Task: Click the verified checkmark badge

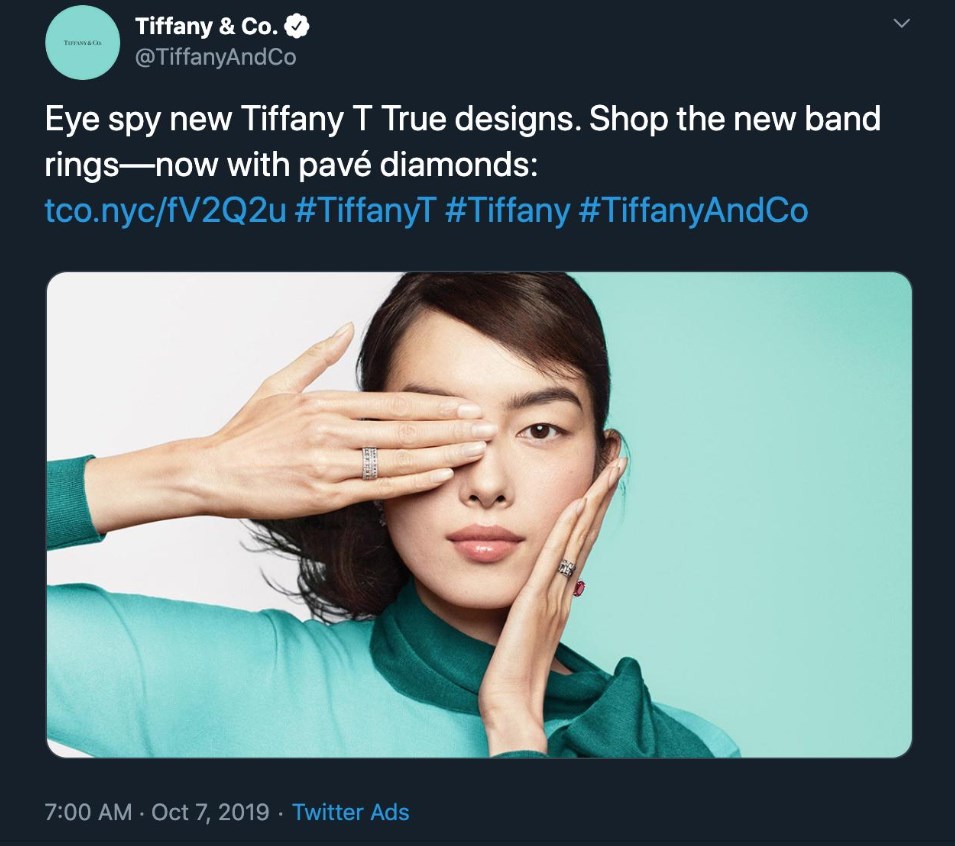Action: click(298, 26)
